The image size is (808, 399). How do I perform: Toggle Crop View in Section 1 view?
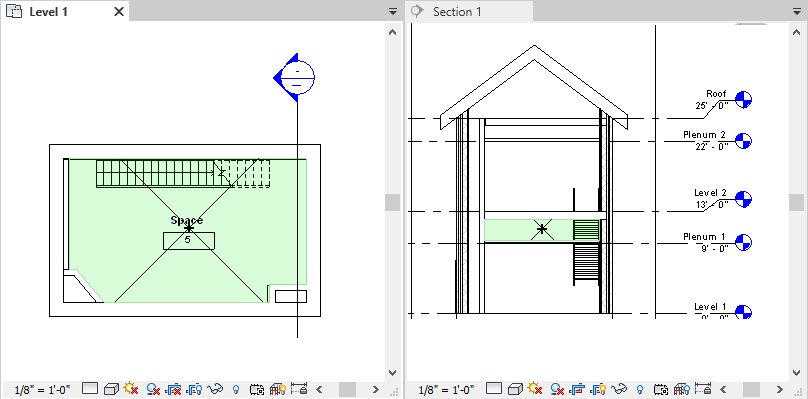[x=578, y=388]
